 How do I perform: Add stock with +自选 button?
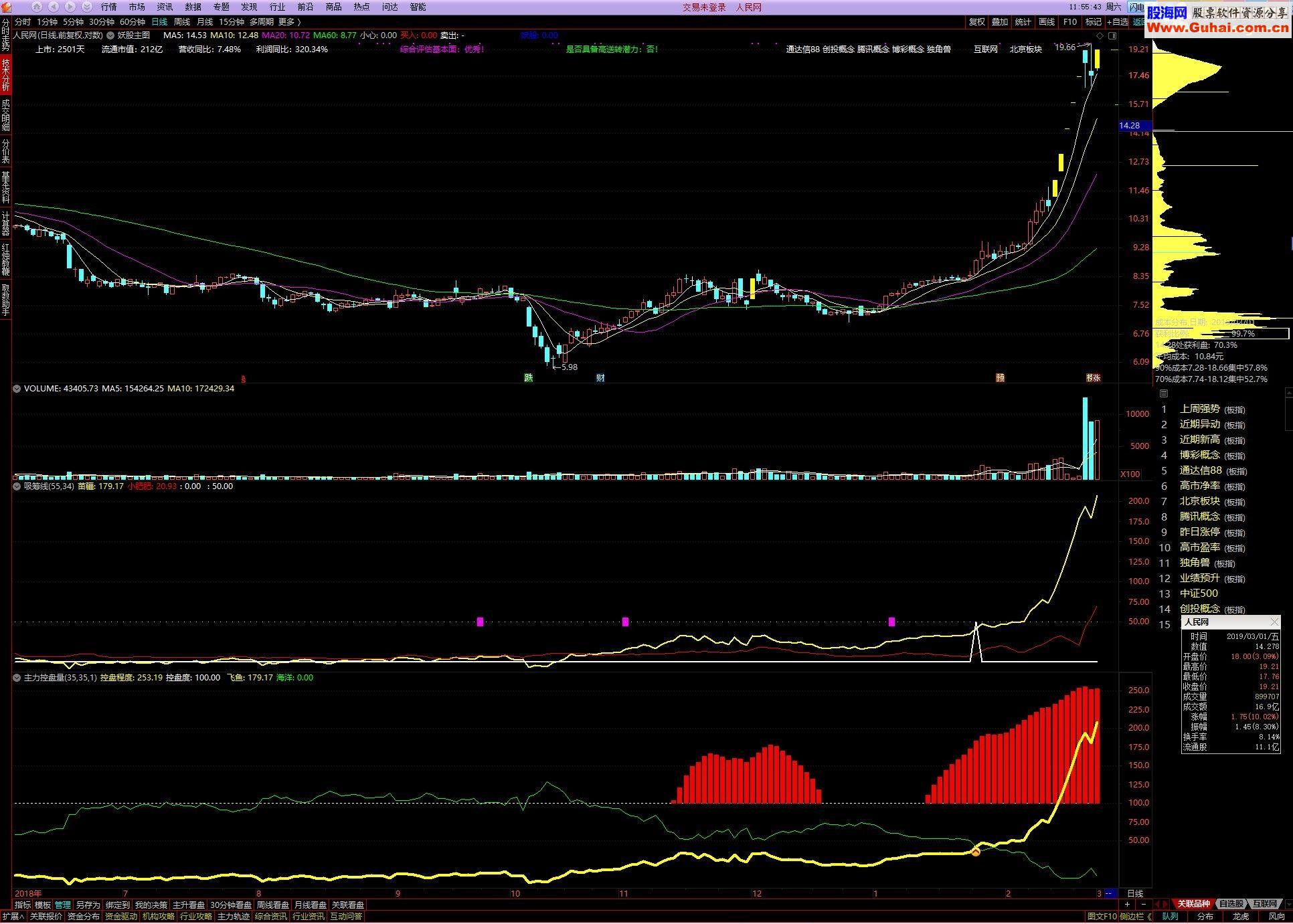[1118, 22]
